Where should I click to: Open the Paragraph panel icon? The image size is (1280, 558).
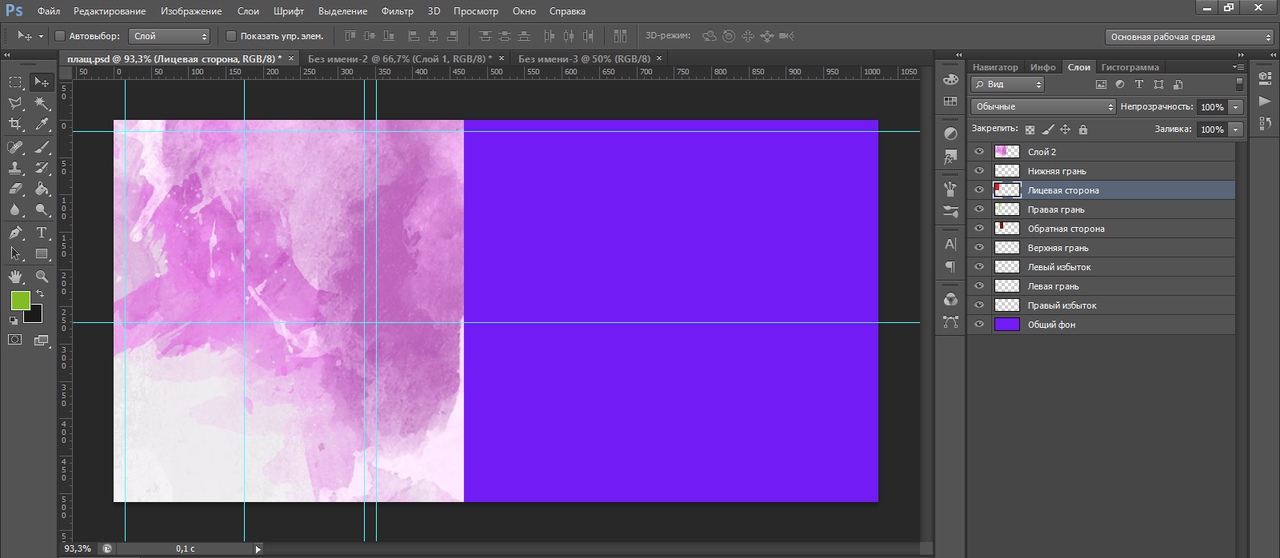pyautogui.click(x=950, y=267)
